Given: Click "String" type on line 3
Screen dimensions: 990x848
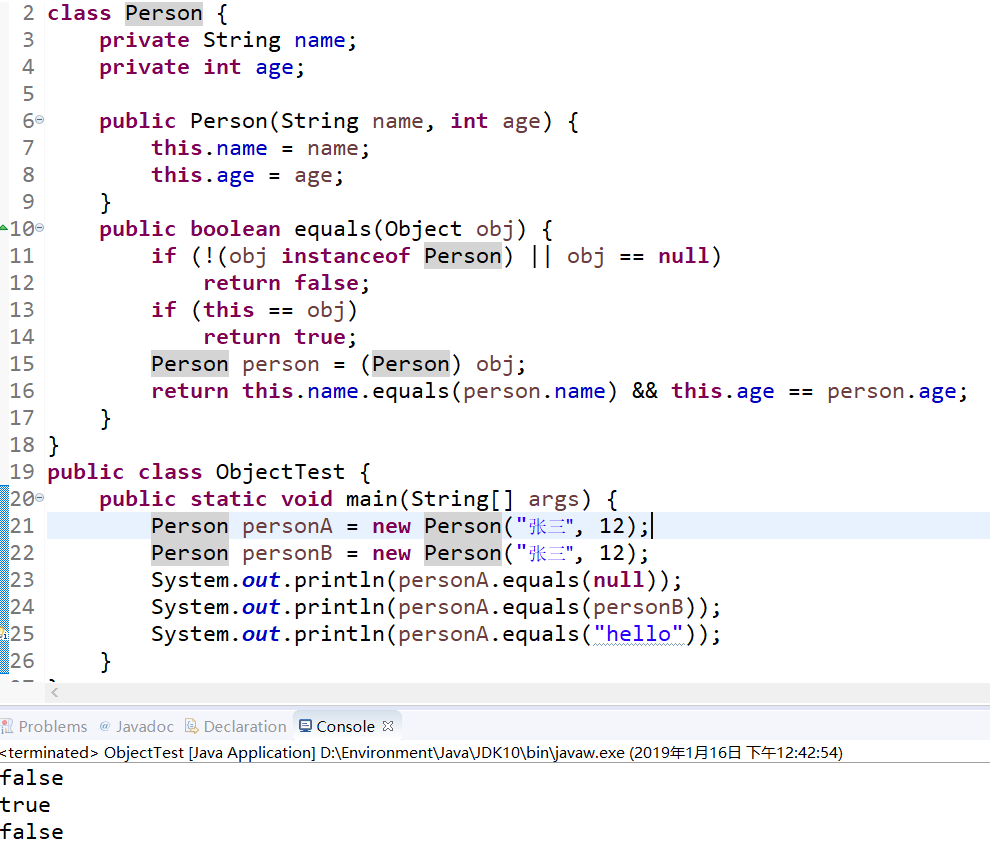Looking at the screenshot, I should (x=241, y=40).
